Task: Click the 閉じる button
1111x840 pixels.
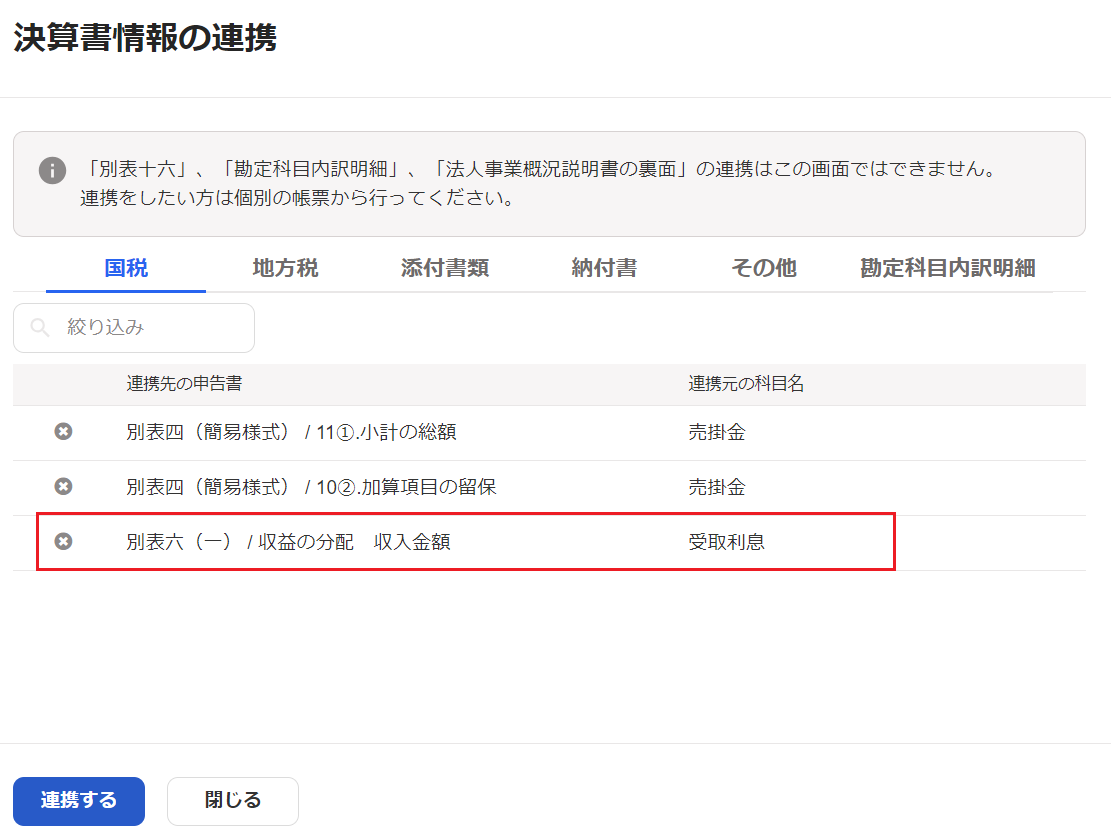Action: pyautogui.click(x=232, y=801)
